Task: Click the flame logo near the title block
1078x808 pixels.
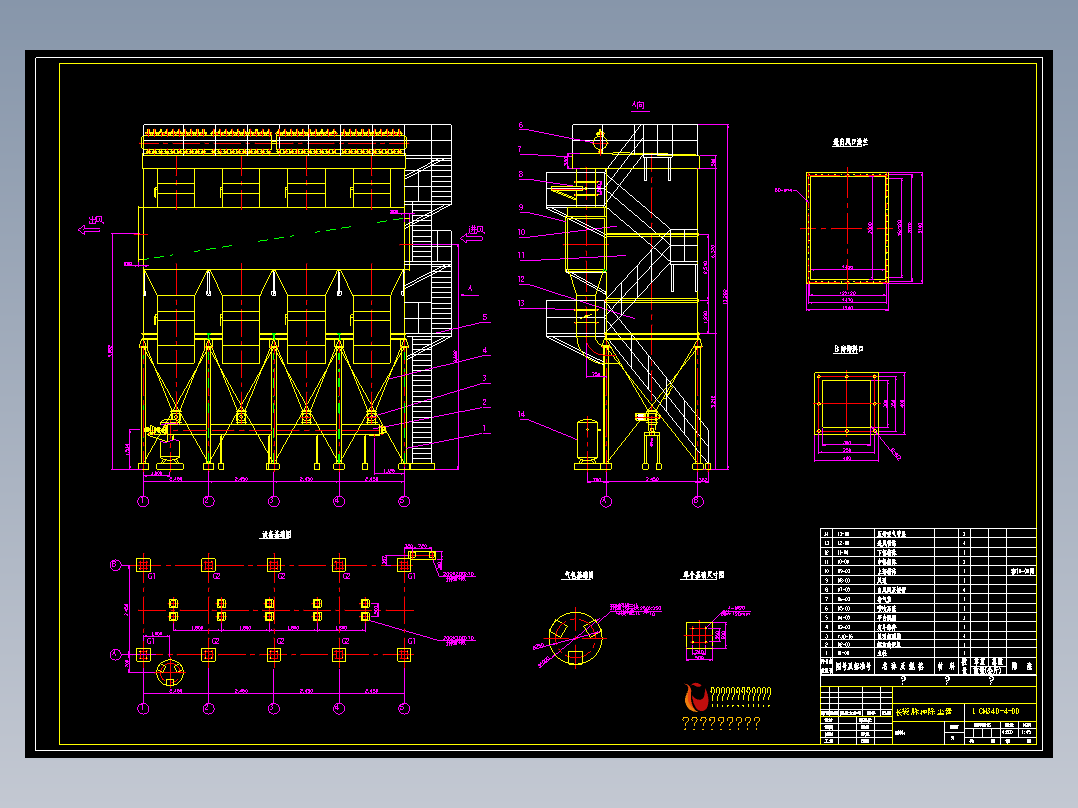Action: click(x=696, y=697)
